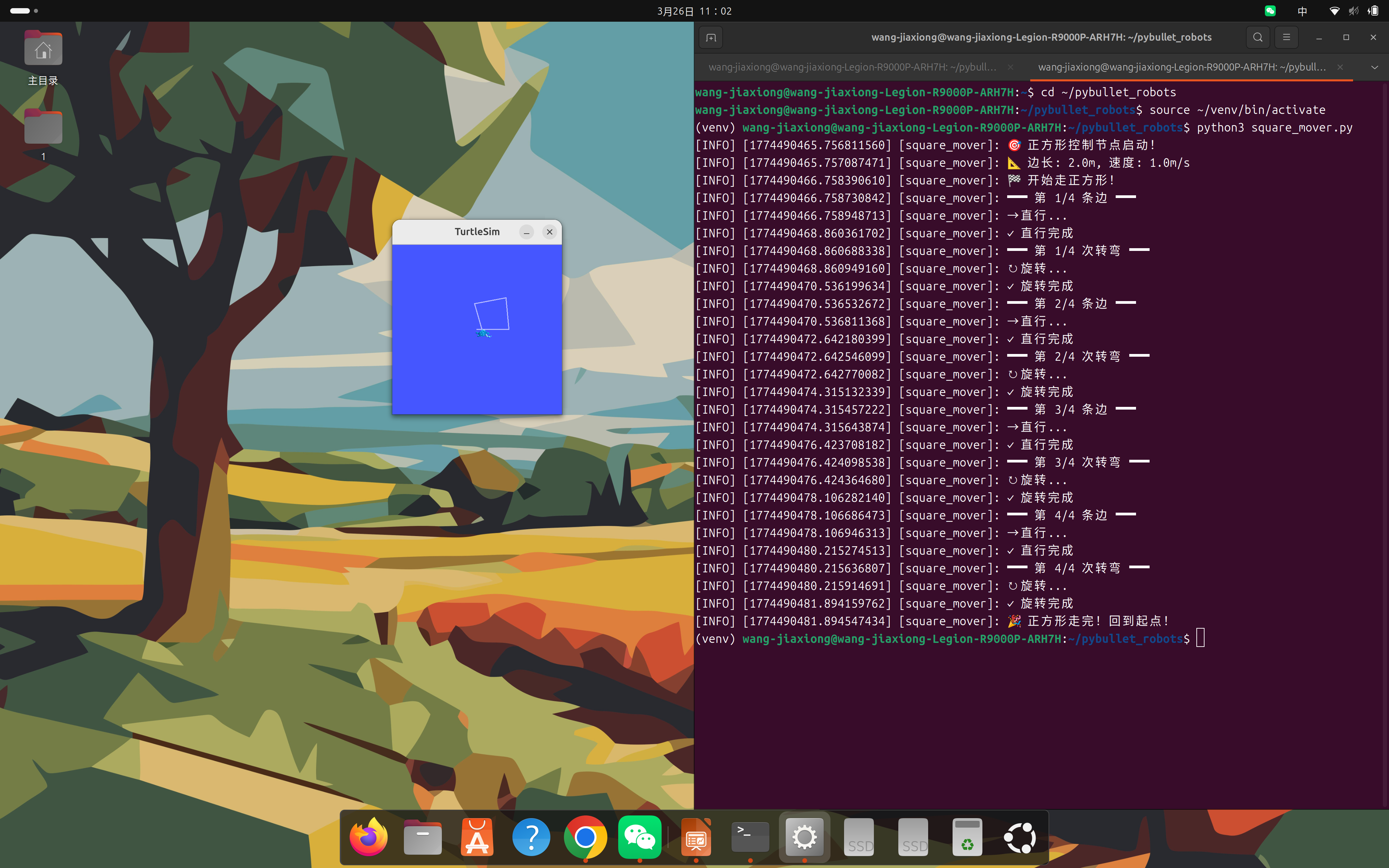Click timestamp 1774490481.894547434 in the log
Screen dimensions: 1389x868
(817, 621)
